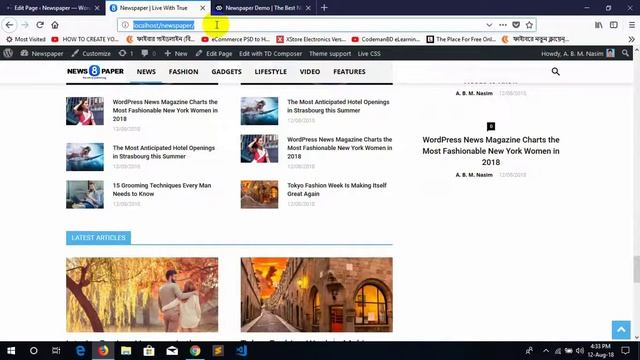Click Edit with TD Composer
The height and width of the screenshot is (360, 640).
[x=271, y=53]
